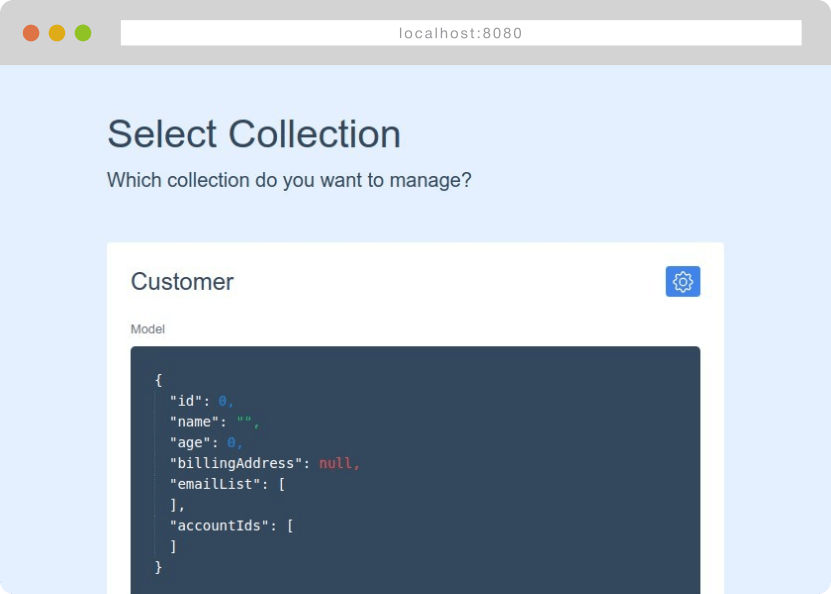Click the "name": "" line in model
The image size is (831, 594).
(214, 422)
